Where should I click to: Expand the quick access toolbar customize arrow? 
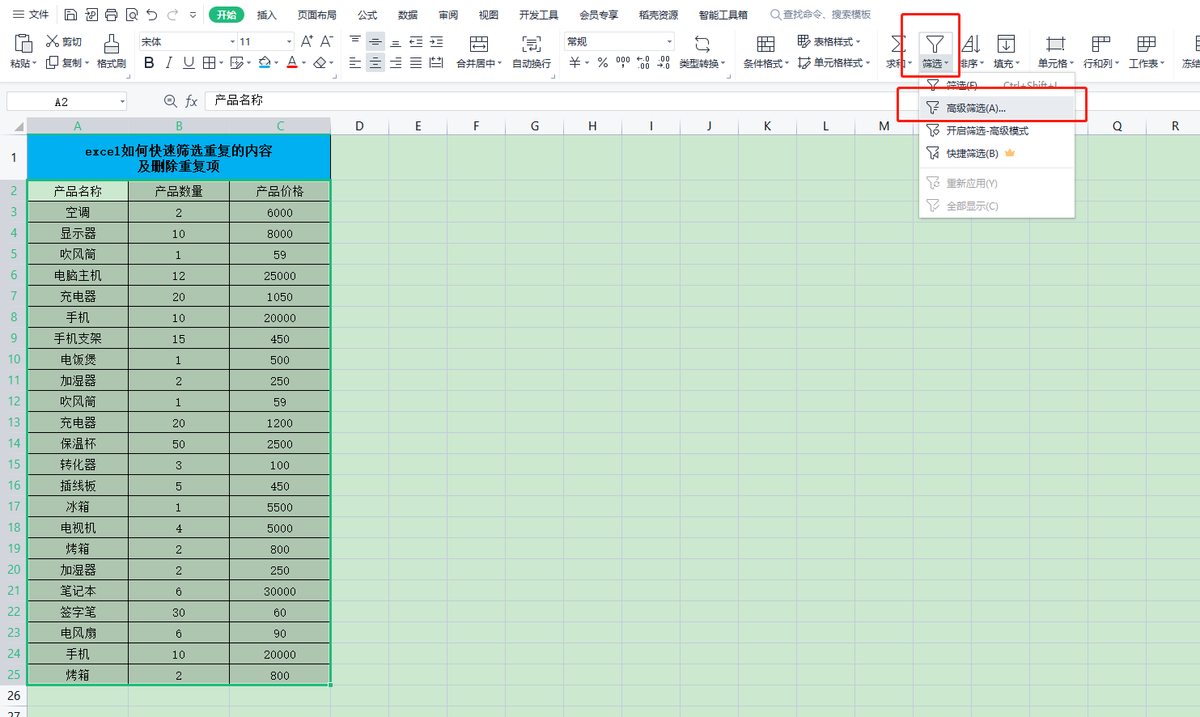(x=193, y=16)
